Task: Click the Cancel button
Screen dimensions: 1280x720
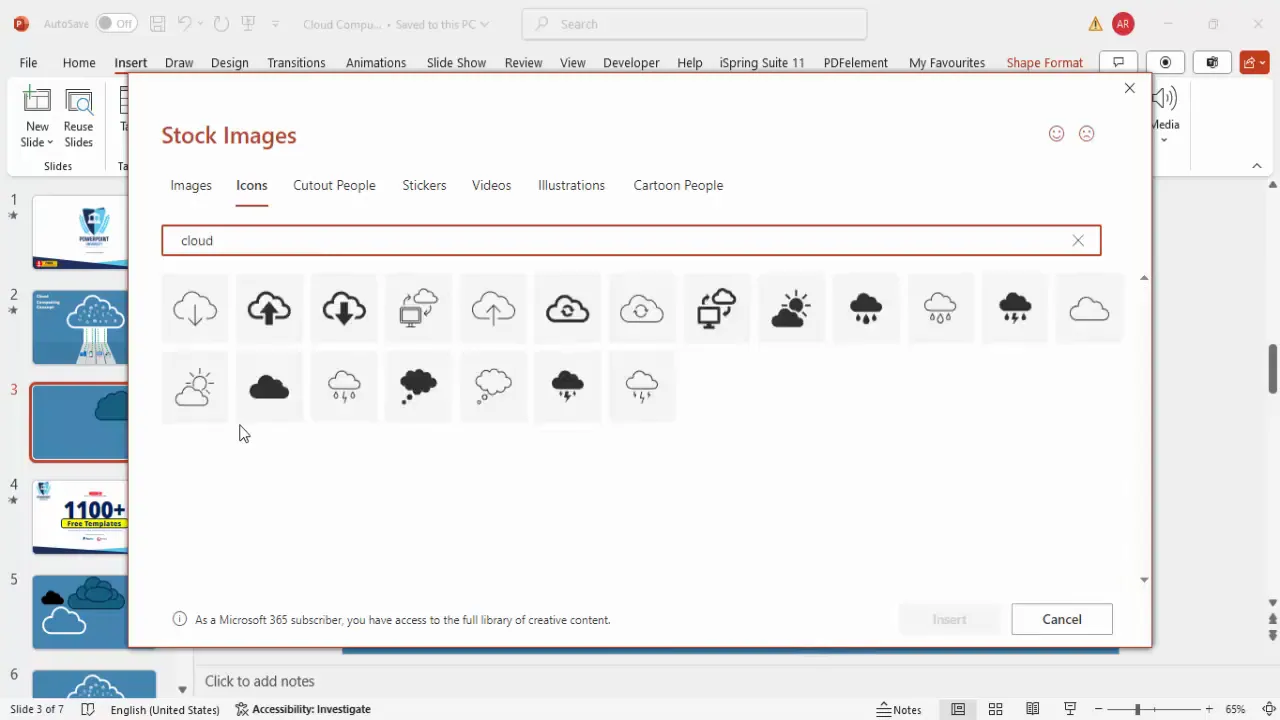Action: 1062,619
